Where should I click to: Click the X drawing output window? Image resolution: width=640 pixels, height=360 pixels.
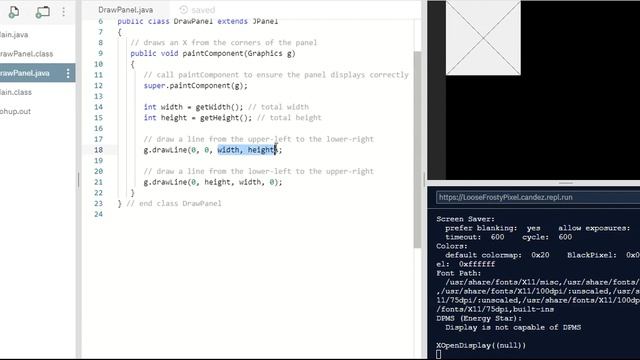coord(483,38)
